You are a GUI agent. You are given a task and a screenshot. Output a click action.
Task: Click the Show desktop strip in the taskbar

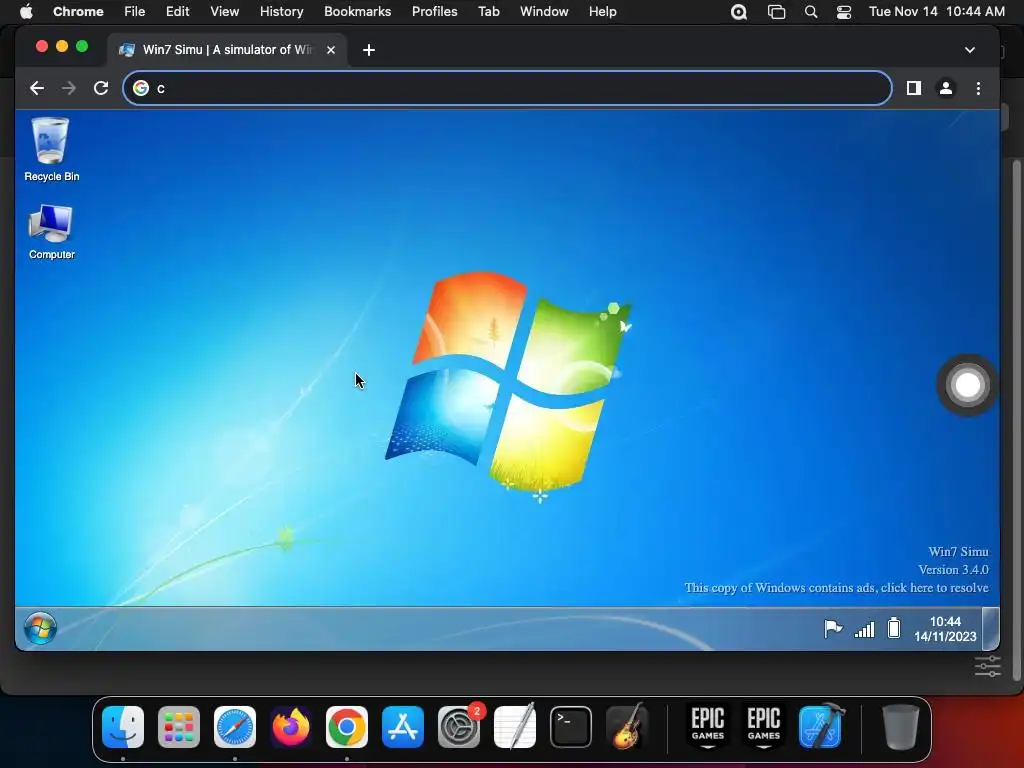tap(991, 628)
